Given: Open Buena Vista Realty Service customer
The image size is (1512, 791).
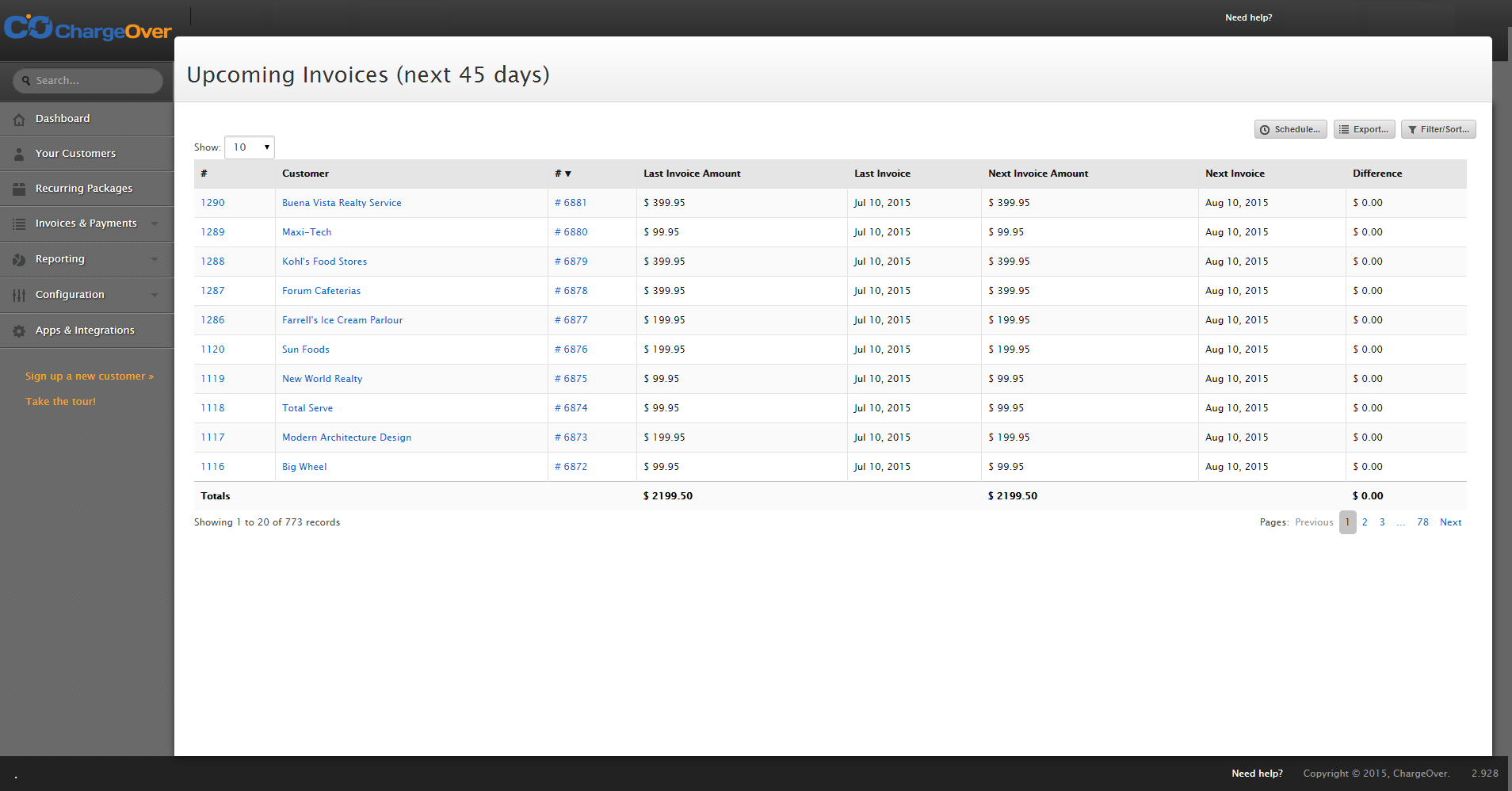Looking at the screenshot, I should pos(342,203).
